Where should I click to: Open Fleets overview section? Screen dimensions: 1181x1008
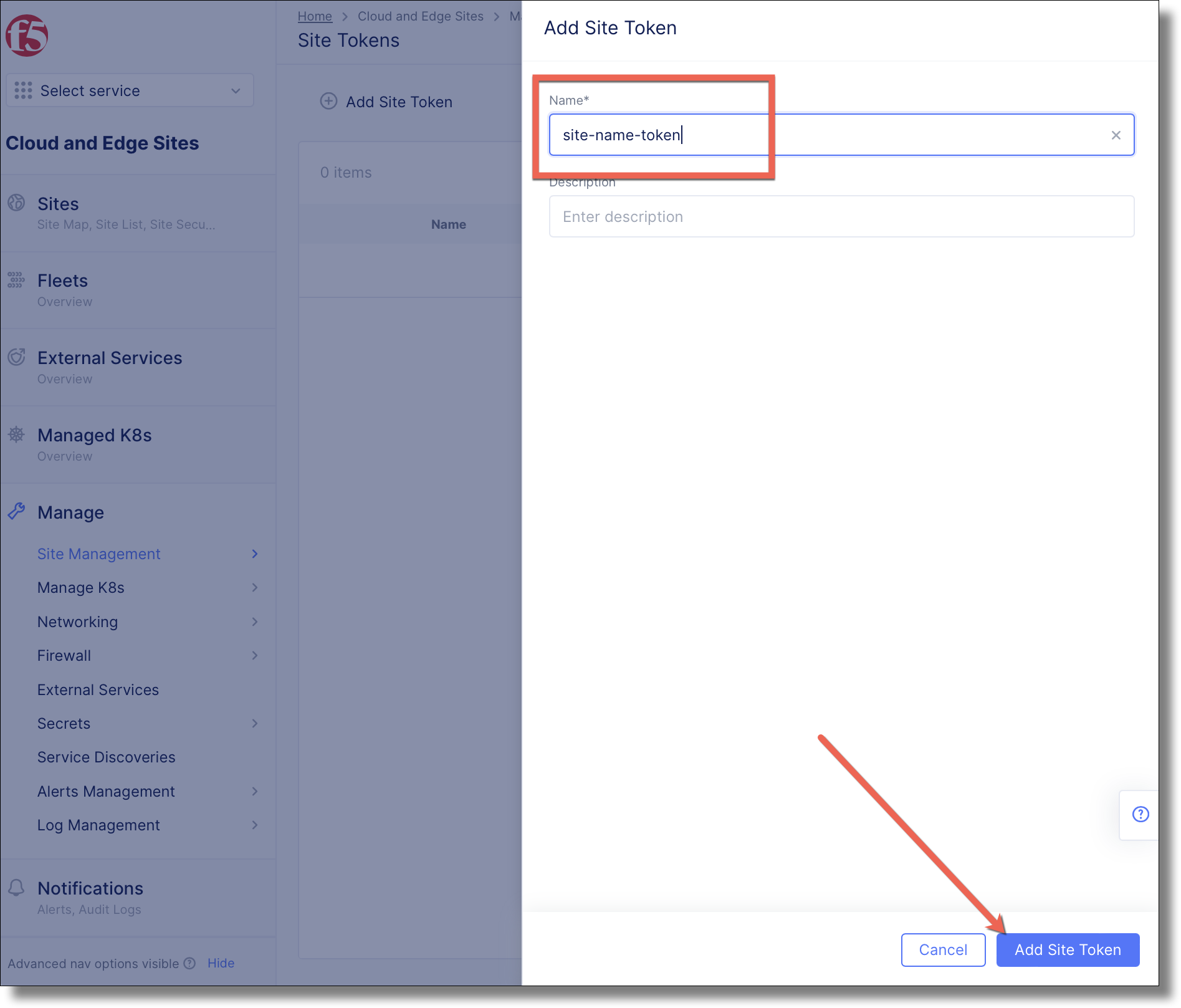tap(62, 281)
